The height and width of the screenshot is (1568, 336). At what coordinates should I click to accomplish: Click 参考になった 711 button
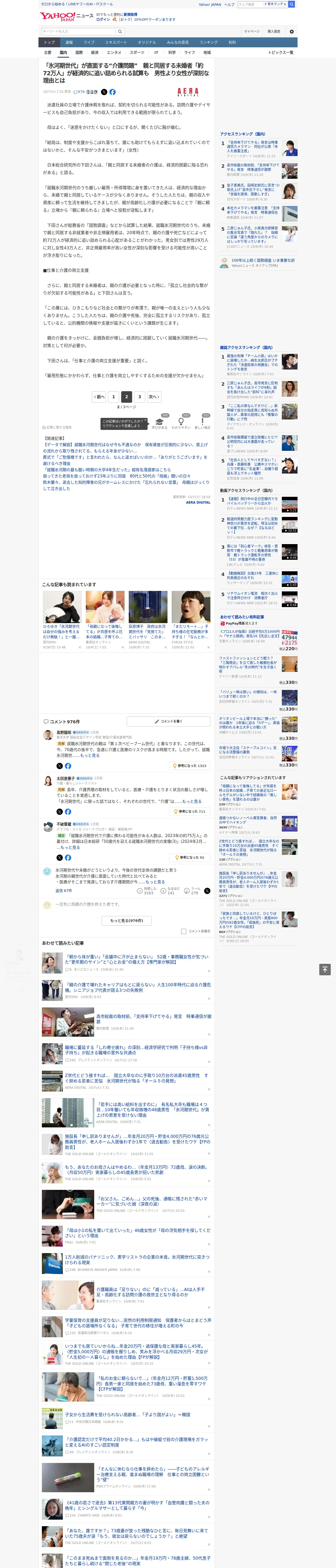coord(190,811)
